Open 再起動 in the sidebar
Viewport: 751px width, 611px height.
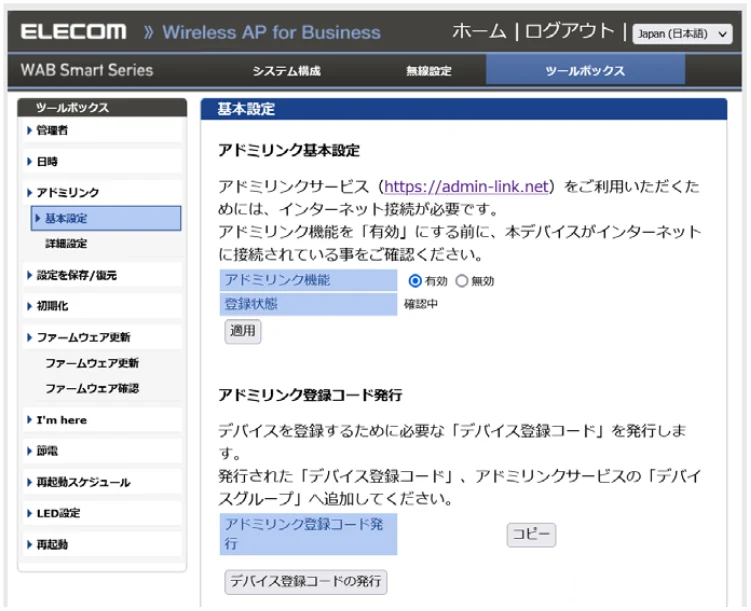tap(102, 545)
